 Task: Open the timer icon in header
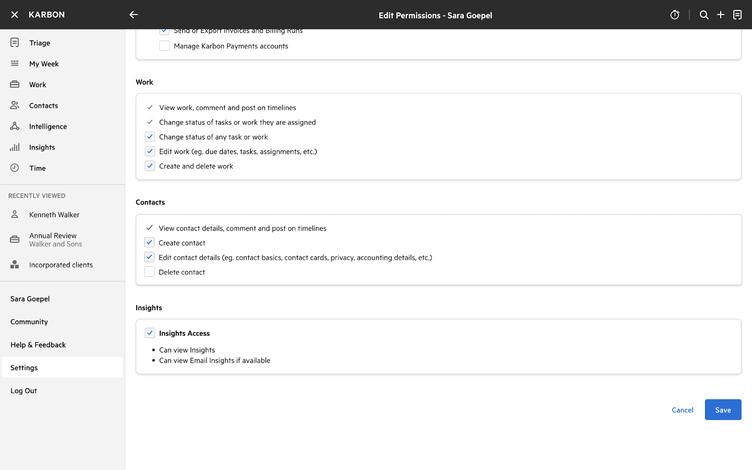675,15
